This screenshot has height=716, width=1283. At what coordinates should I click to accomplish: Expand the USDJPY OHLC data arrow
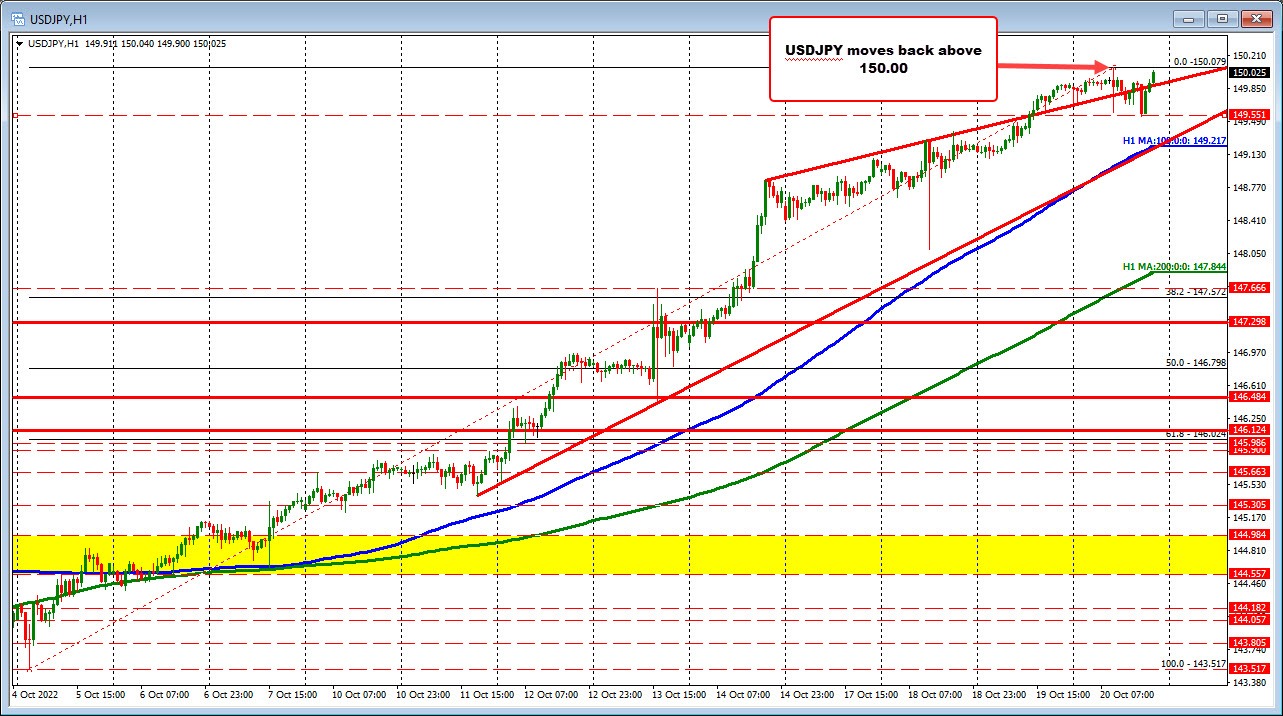coord(21,43)
